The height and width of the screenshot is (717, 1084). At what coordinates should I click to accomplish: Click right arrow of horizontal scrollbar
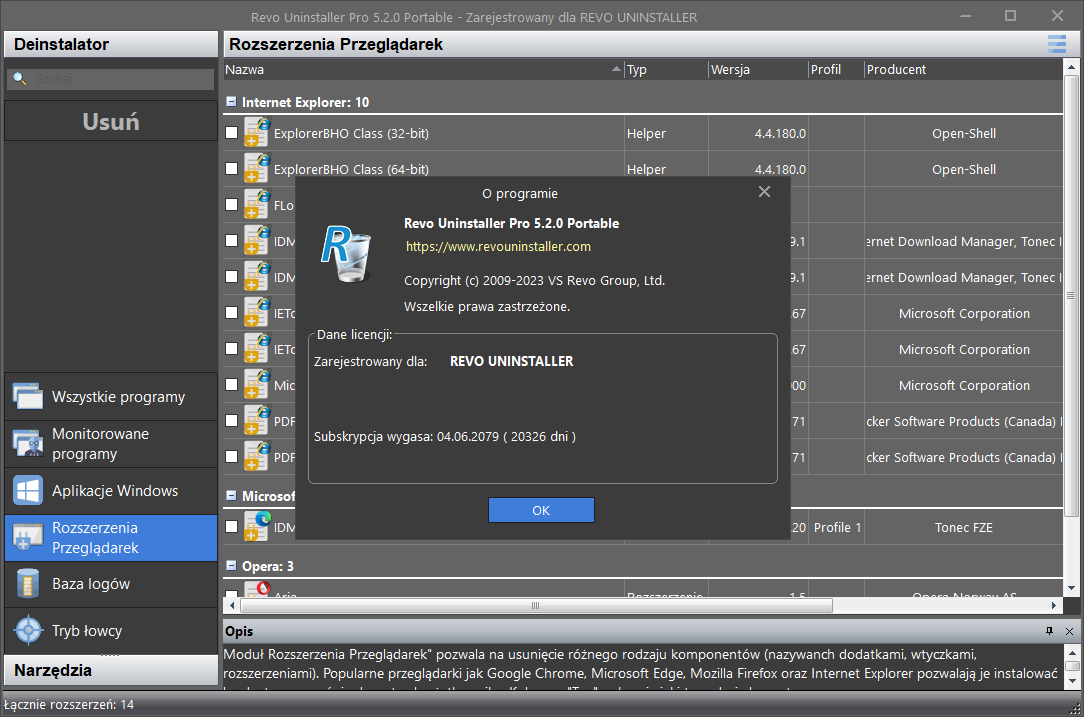coord(1054,606)
